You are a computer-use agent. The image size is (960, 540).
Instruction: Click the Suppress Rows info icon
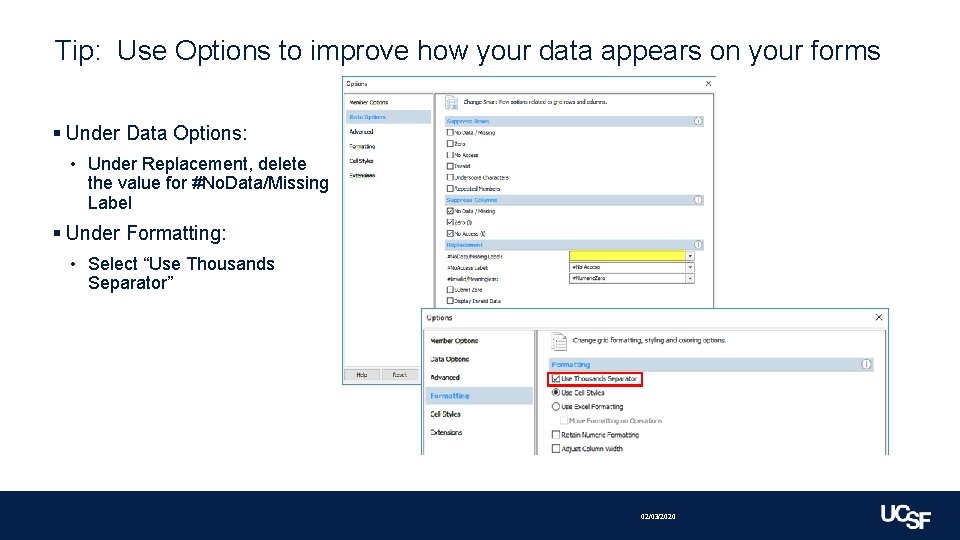pos(697,121)
